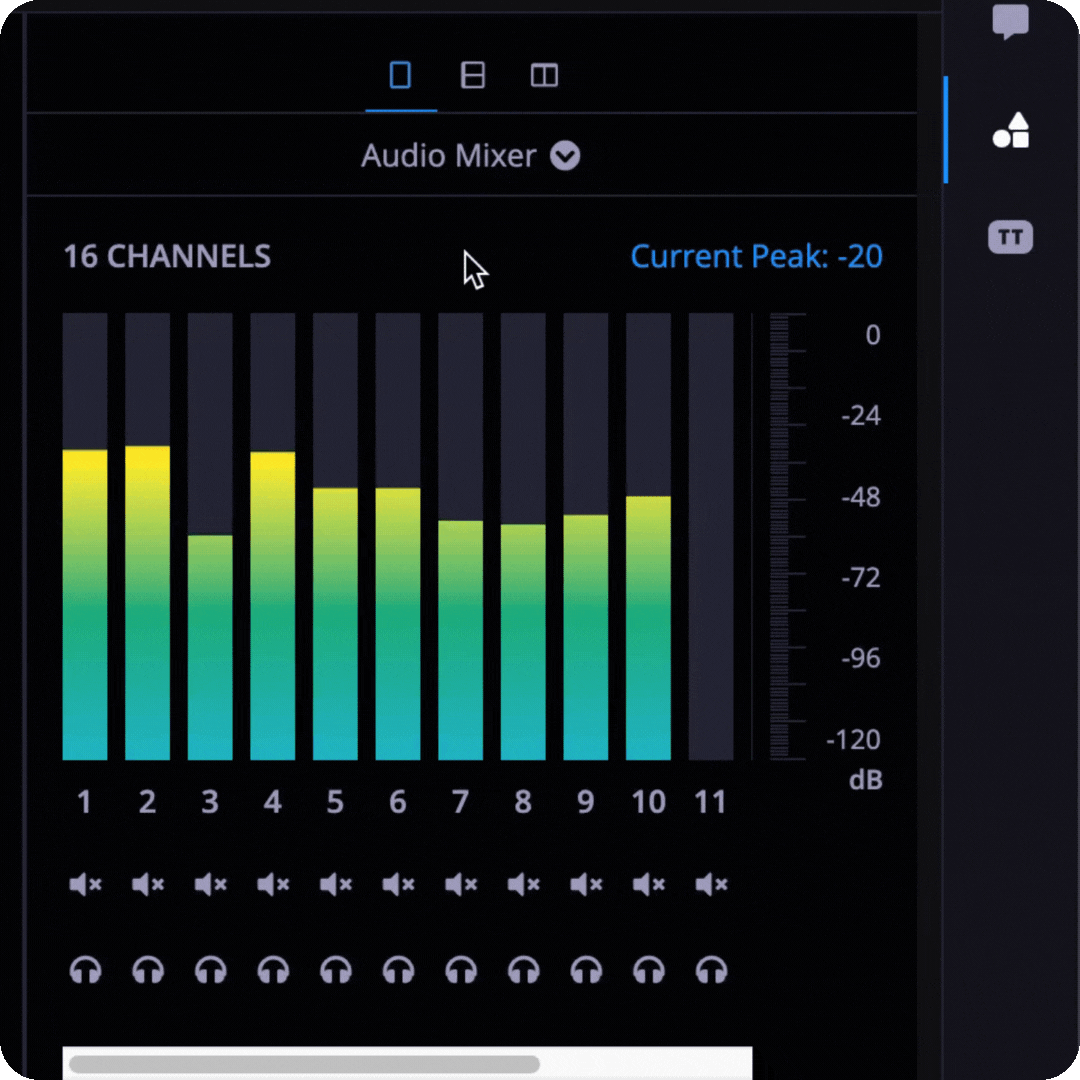Click the Audio Mixer title text
1080x1080 pixels.
coord(448,156)
